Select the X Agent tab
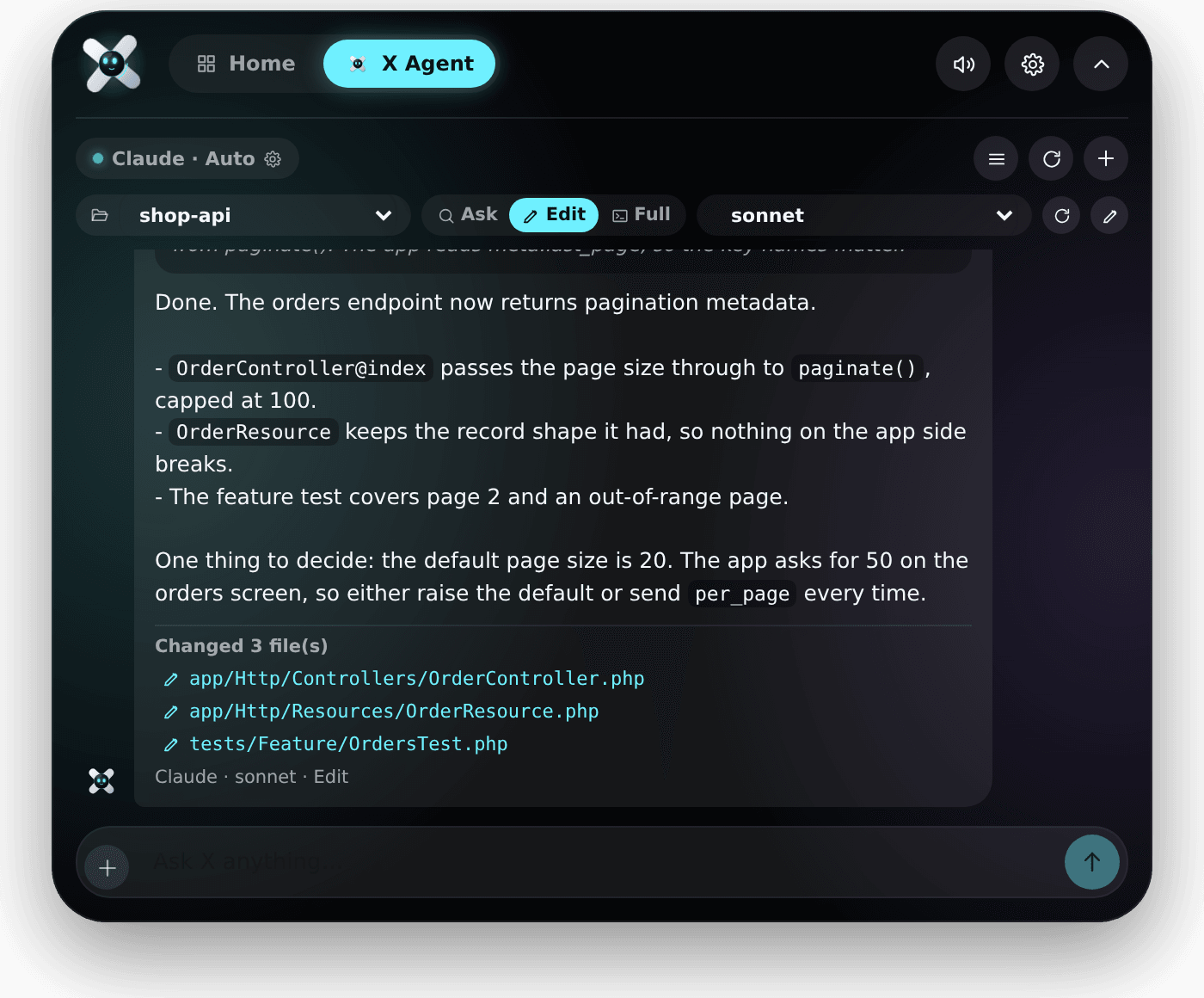 (x=409, y=64)
